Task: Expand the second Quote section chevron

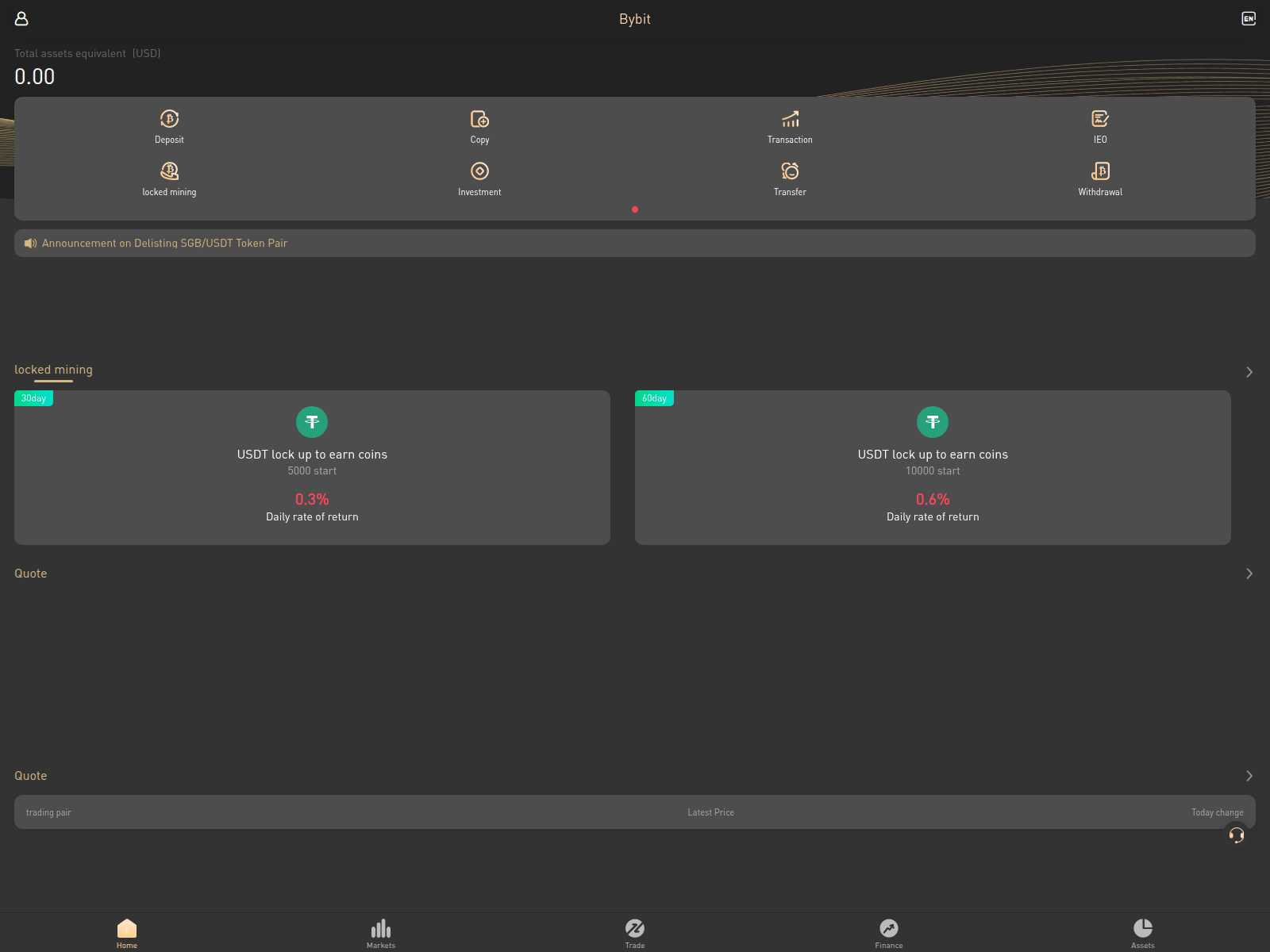Action: pyautogui.click(x=1249, y=776)
